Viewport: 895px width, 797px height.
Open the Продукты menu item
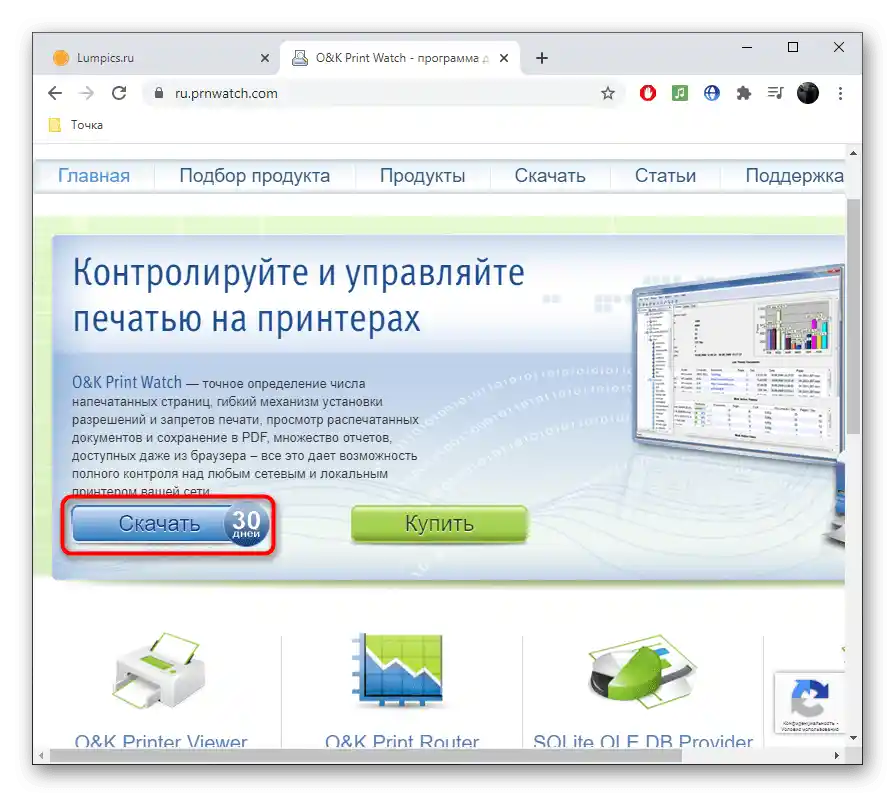pyautogui.click(x=422, y=175)
